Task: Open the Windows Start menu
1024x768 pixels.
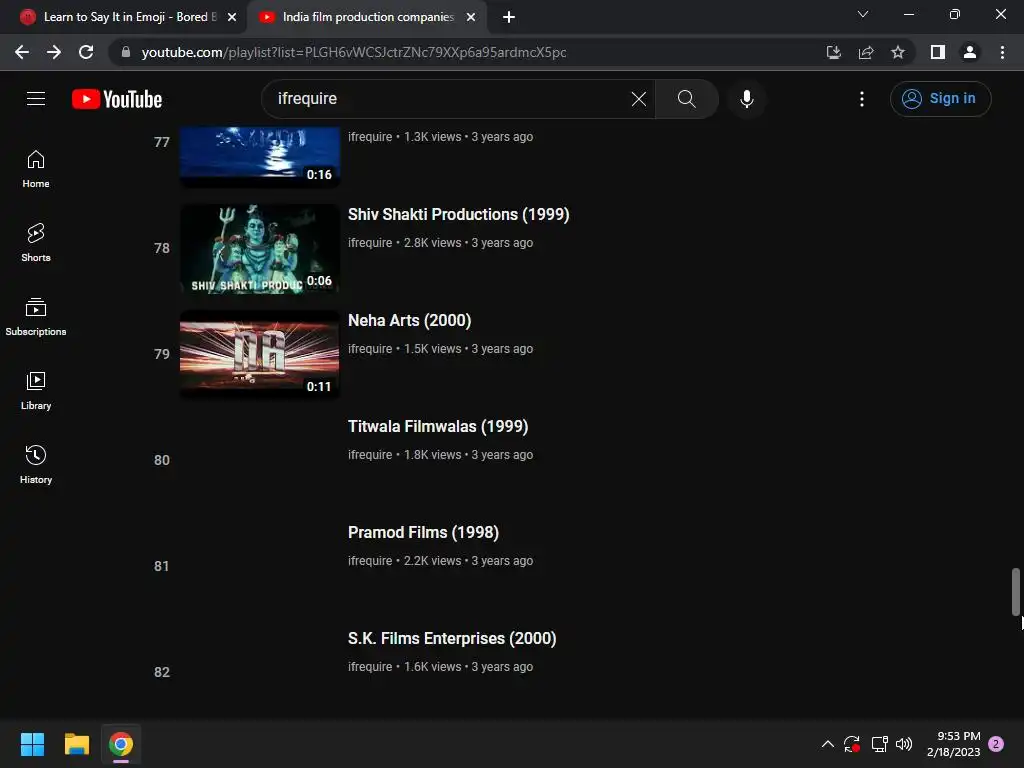Action: tap(32, 744)
